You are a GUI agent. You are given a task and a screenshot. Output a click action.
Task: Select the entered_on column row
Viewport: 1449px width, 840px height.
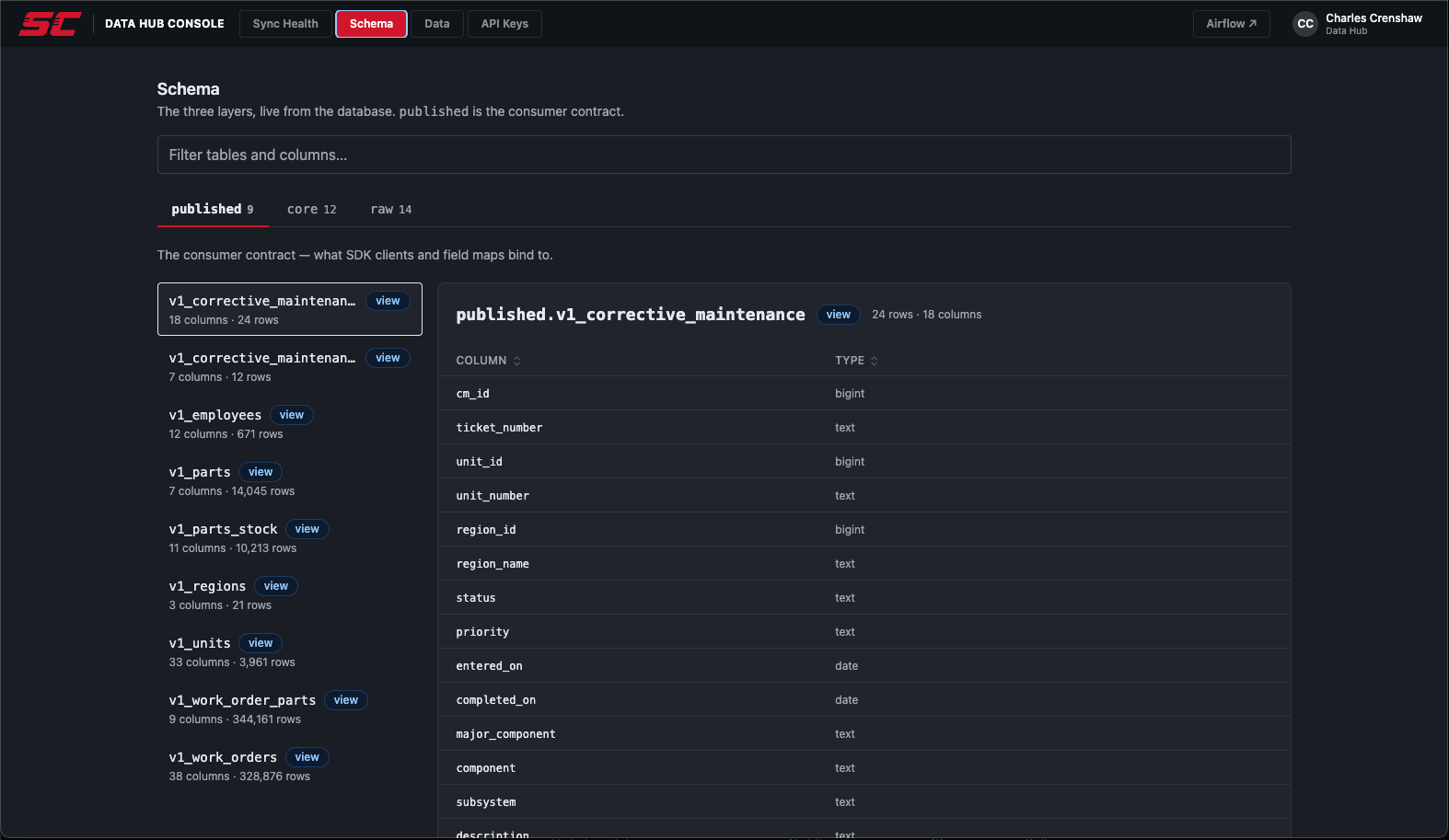pyautogui.click(x=864, y=665)
